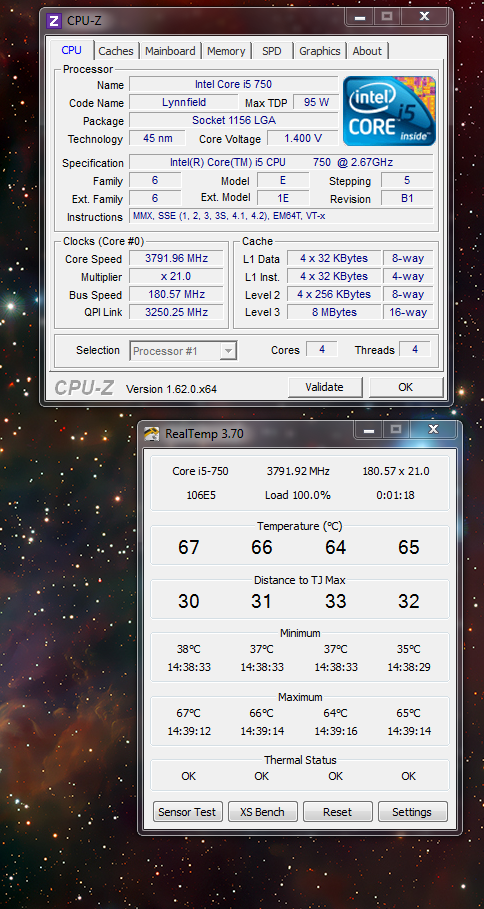Close the RealTemp window

tap(433, 430)
